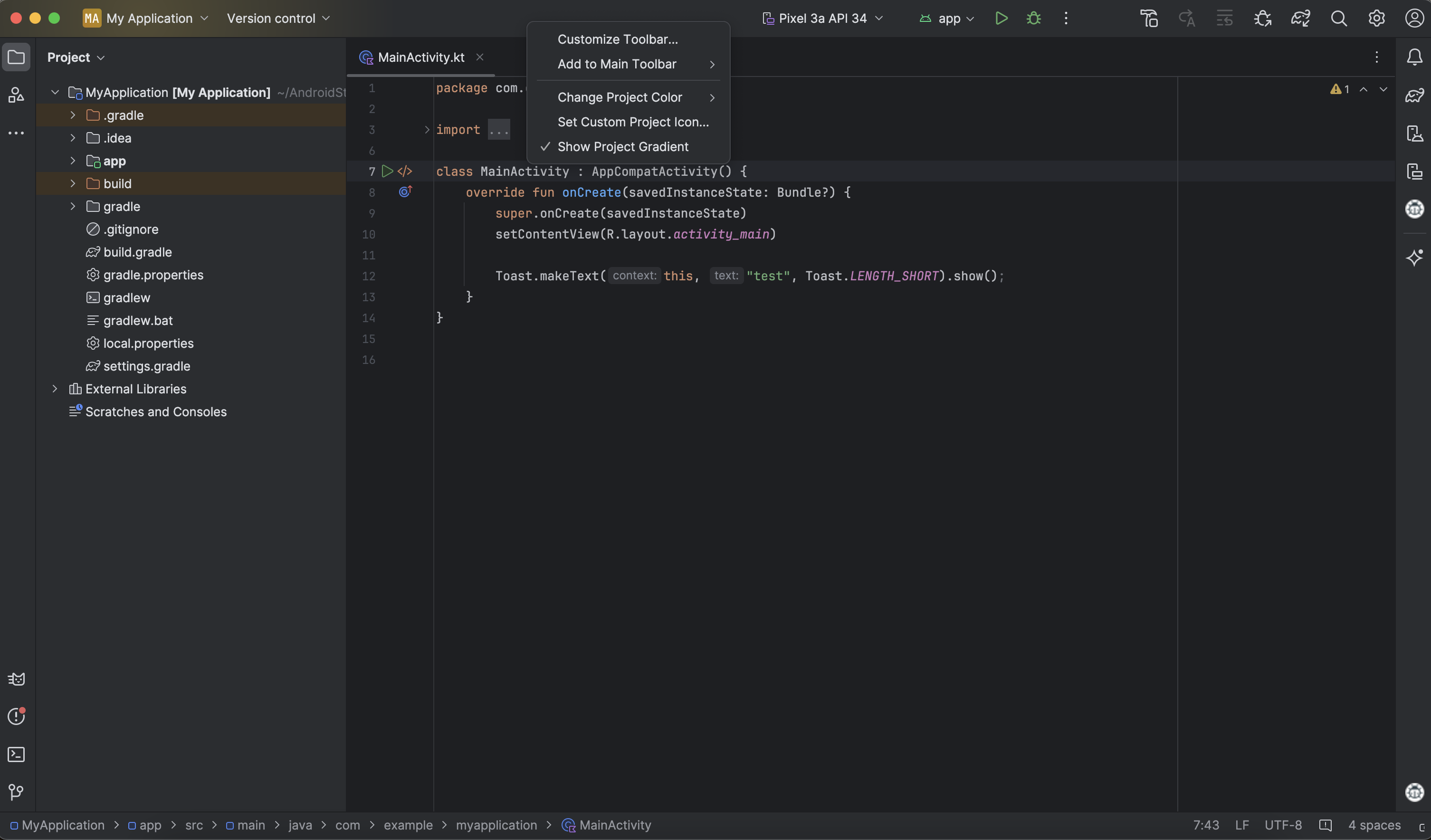Toggle Show Project Gradient menu option
The image size is (1431, 840).
[x=622, y=146]
